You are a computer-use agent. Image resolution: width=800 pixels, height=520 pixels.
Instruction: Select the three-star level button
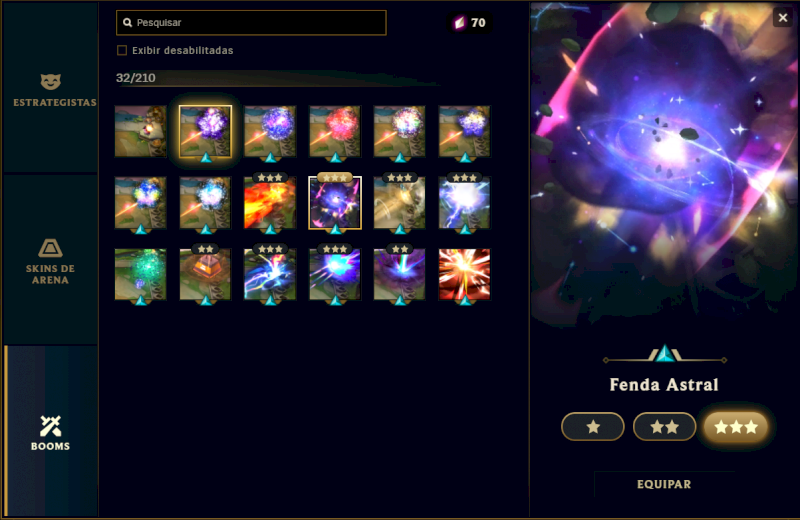(736, 426)
